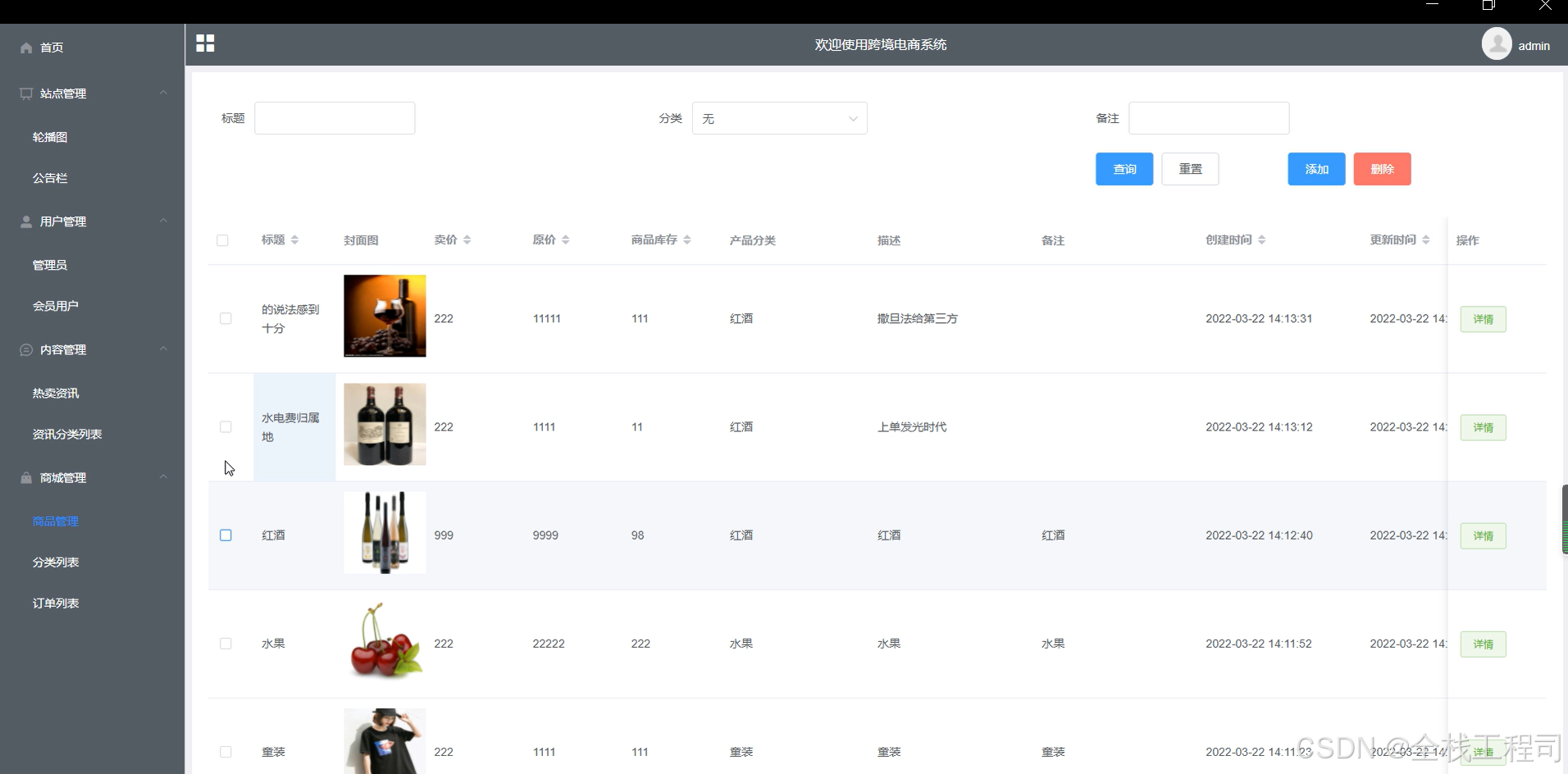The height and width of the screenshot is (774, 1568).
Task: Click the 站点管理 monitor icon
Action: pyautogui.click(x=26, y=93)
